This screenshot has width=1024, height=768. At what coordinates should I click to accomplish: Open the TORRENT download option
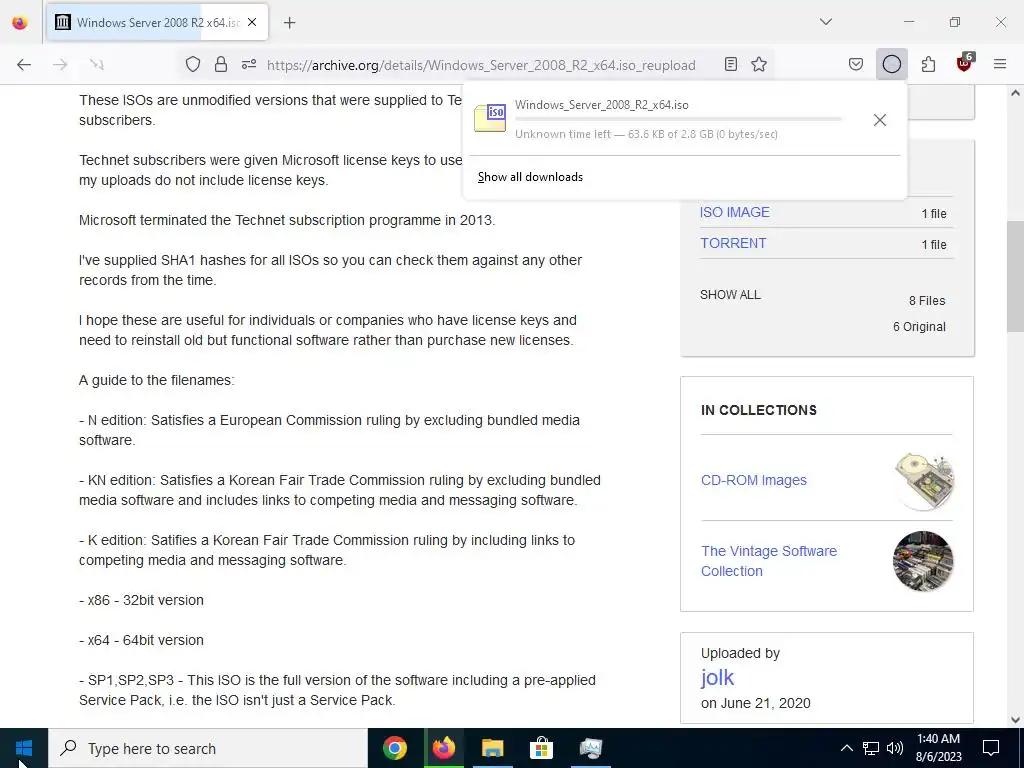[x=733, y=243]
